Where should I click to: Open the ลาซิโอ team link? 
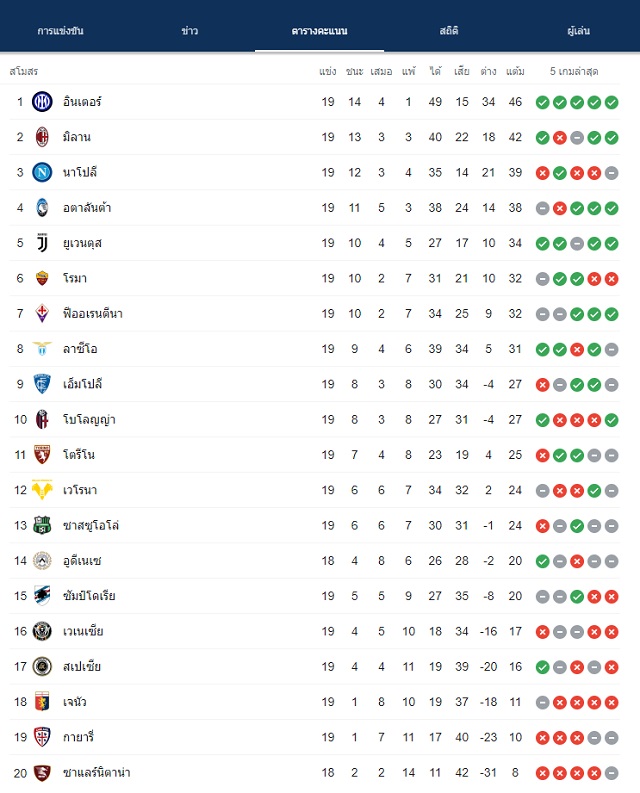tap(80, 349)
